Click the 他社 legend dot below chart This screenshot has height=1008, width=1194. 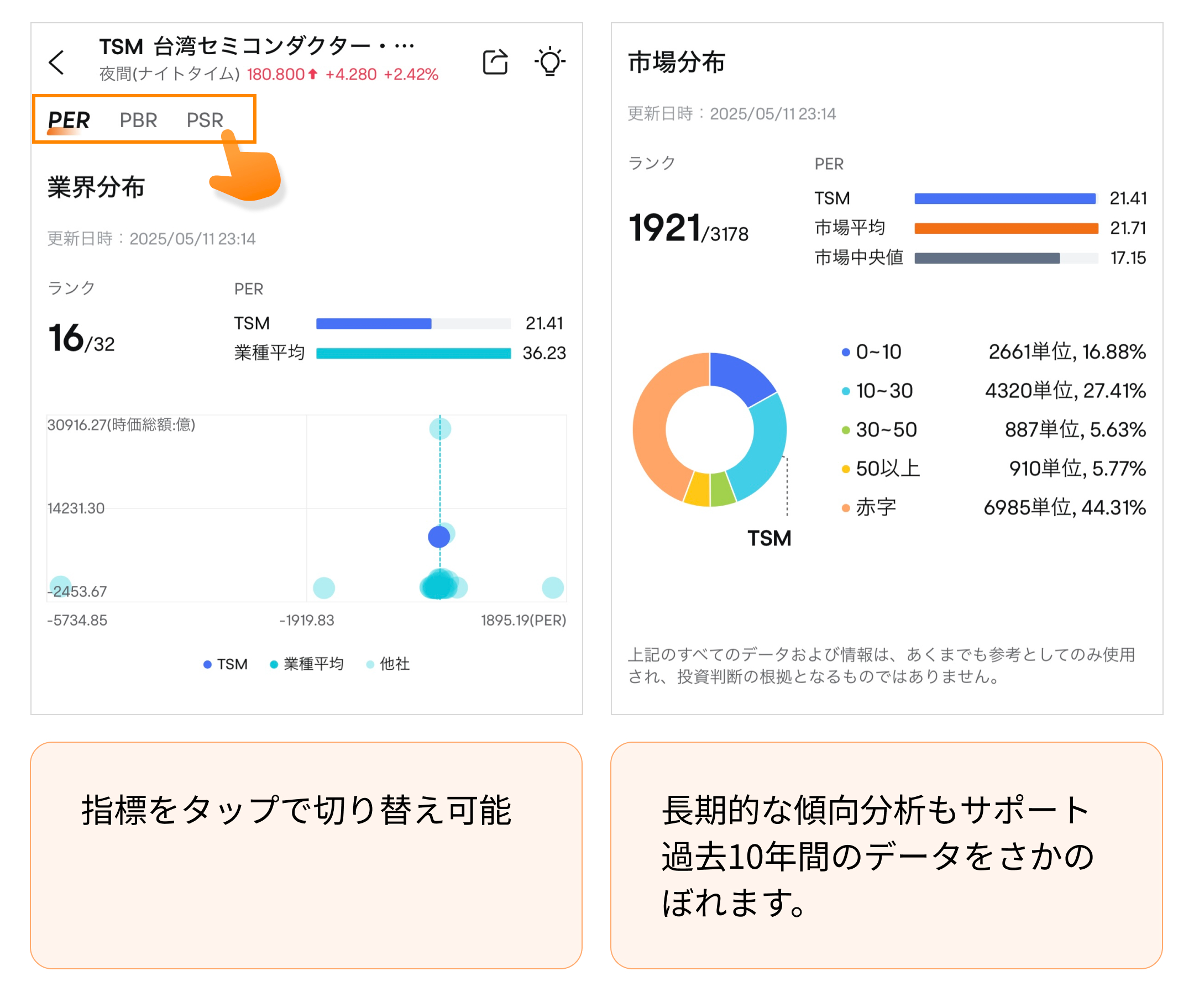pyautogui.click(x=370, y=665)
